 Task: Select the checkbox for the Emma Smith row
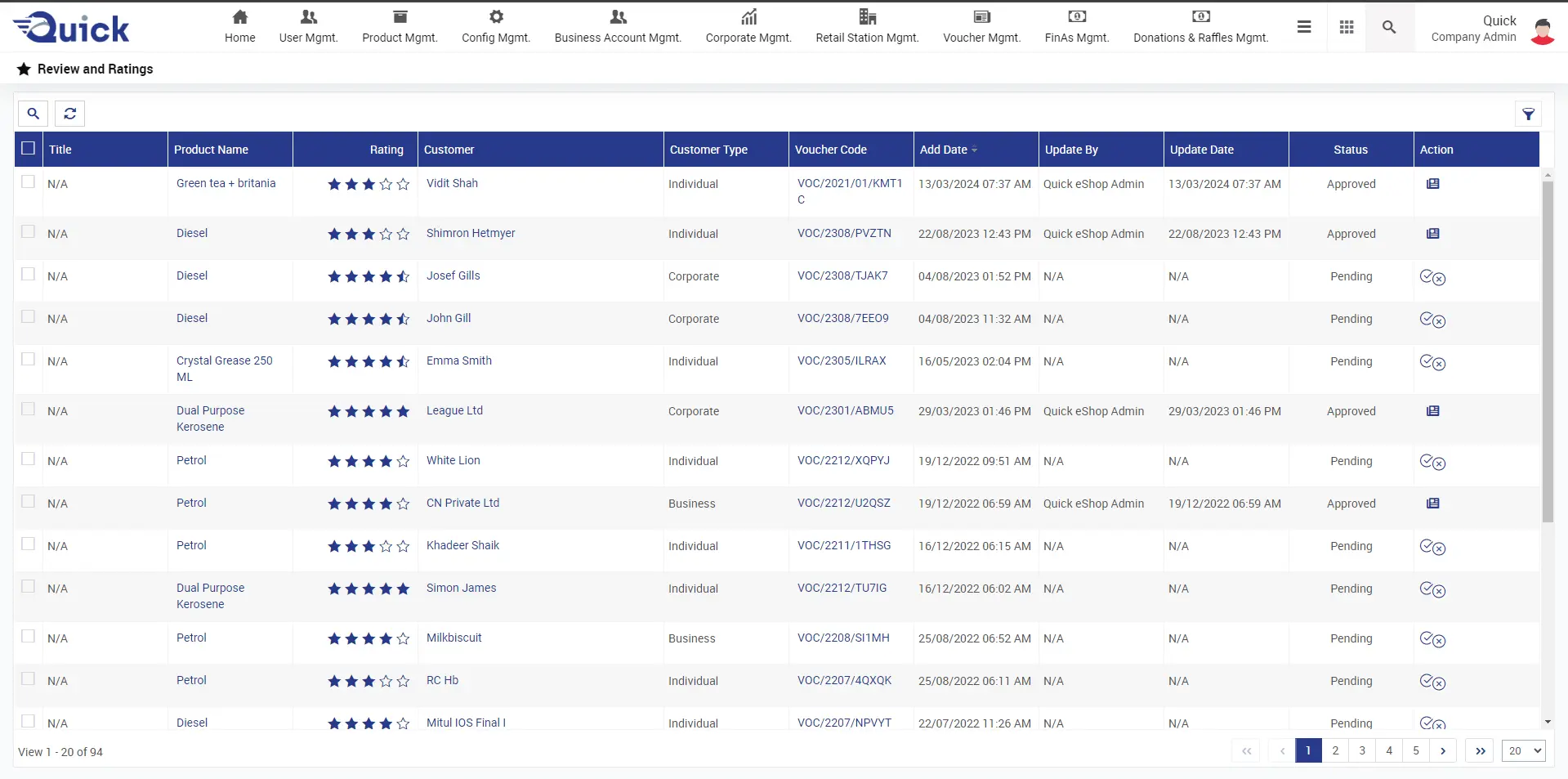click(29, 360)
